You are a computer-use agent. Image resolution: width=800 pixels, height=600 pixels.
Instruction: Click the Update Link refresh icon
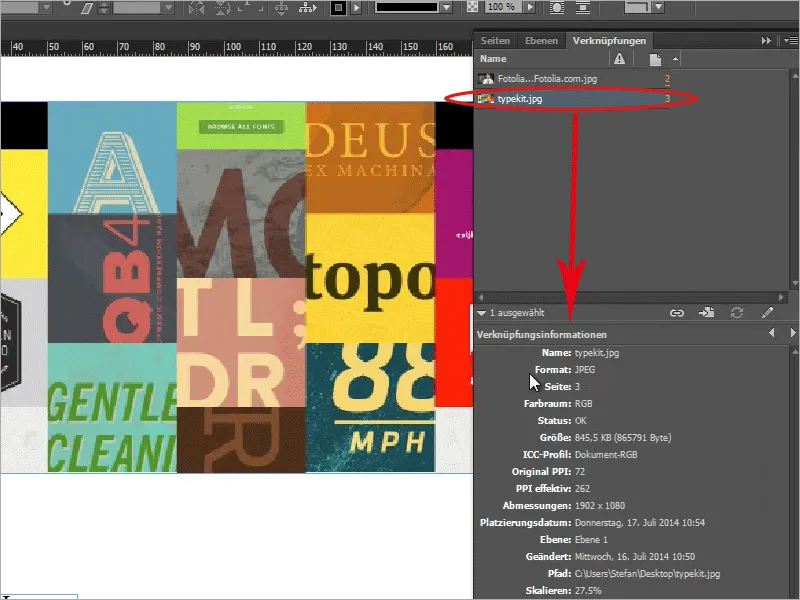(x=737, y=313)
